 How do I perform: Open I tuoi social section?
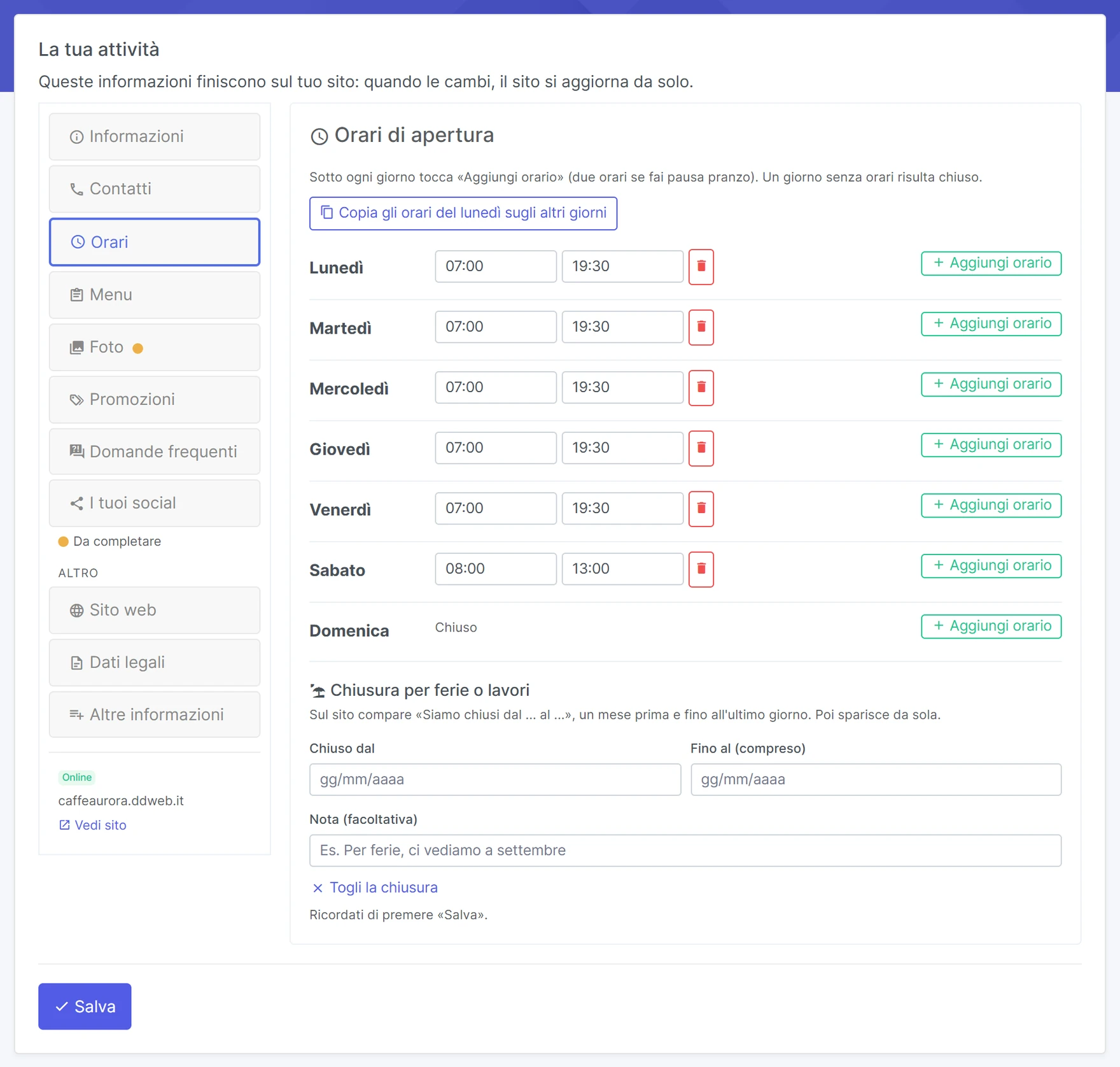155,504
